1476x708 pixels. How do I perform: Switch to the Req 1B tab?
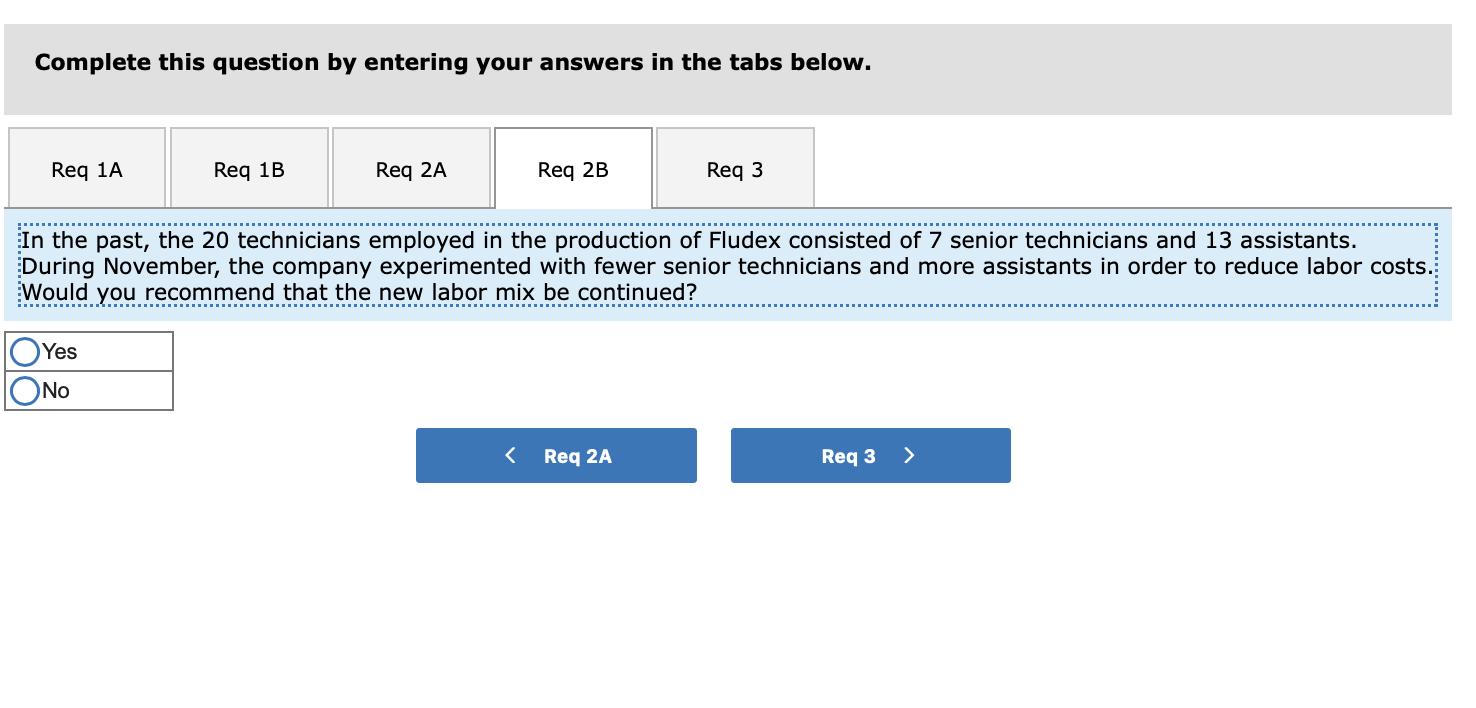click(248, 168)
